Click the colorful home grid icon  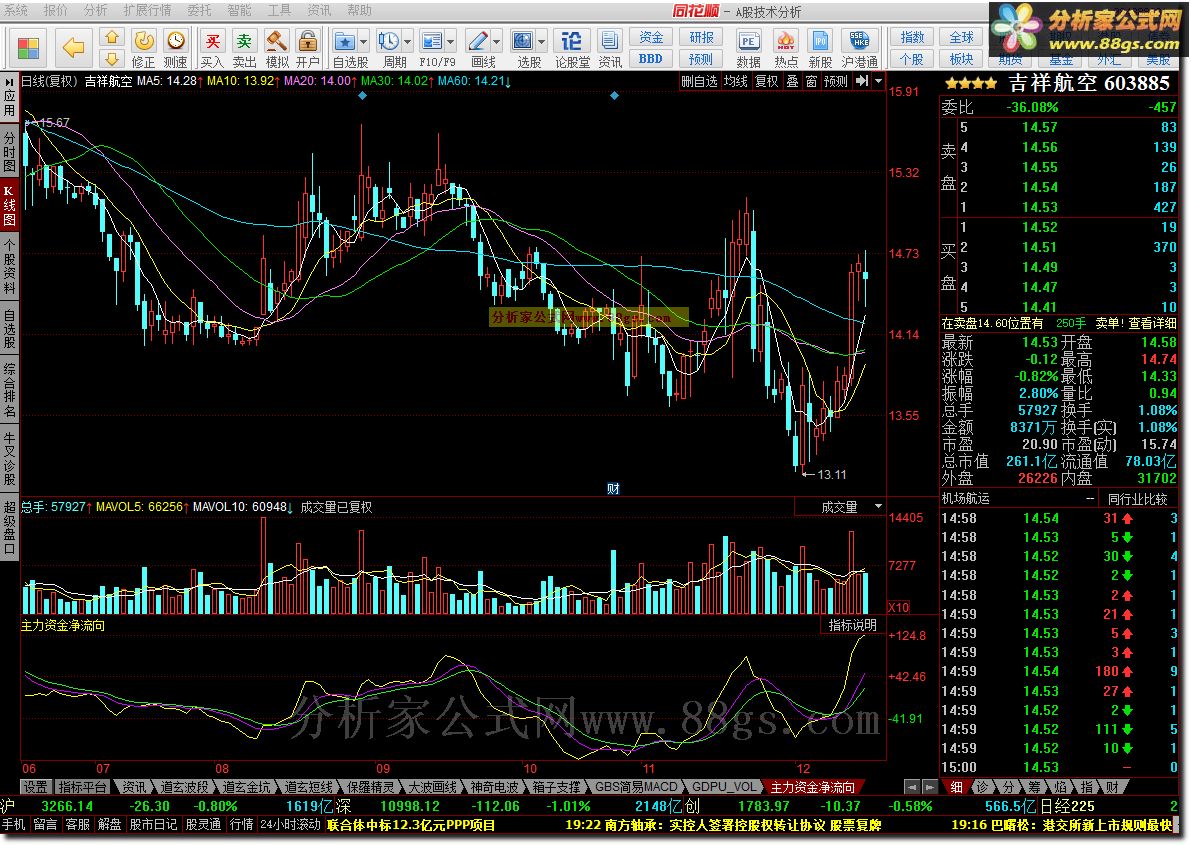[x=28, y=48]
